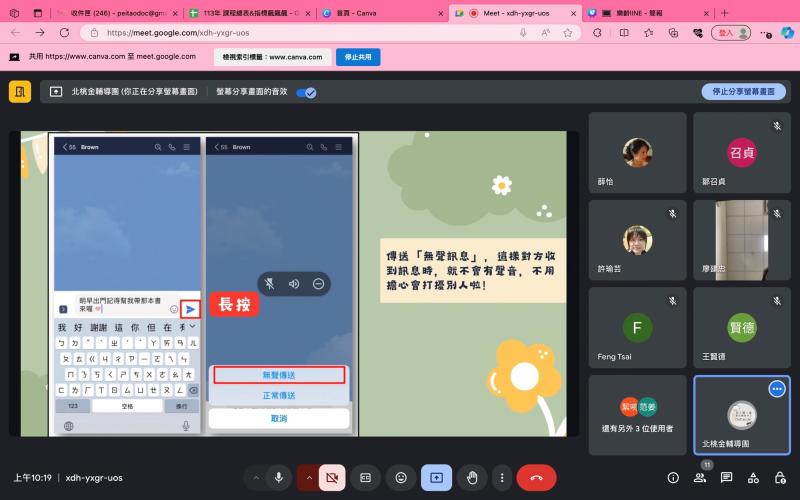This screenshot has height=500, width=800.
Task: Raise your hand in the meeting
Action: coord(472,478)
